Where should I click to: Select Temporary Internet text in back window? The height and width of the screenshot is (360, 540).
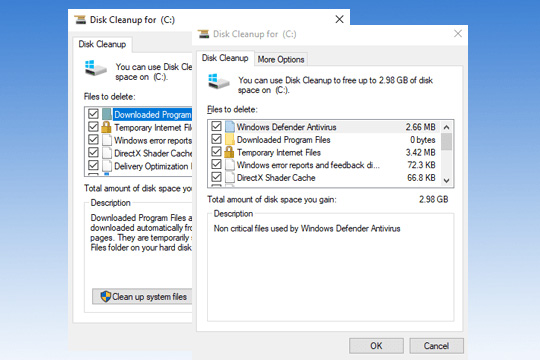point(153,127)
